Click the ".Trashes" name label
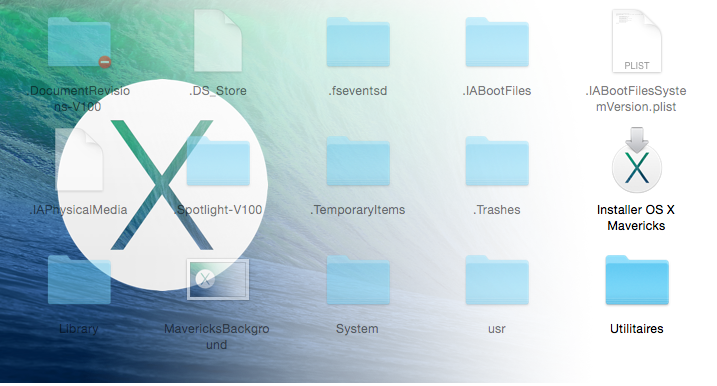 tap(497, 210)
